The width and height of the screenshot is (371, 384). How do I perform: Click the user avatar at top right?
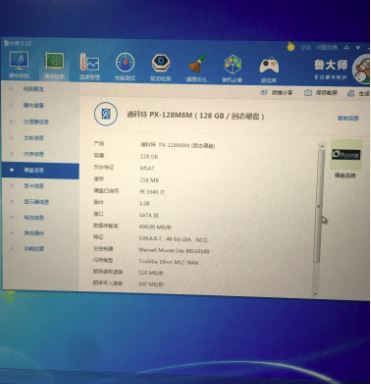[x=362, y=69]
